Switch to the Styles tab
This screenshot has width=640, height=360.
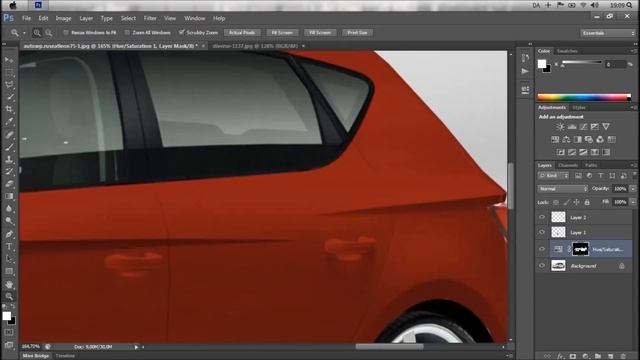tap(579, 107)
